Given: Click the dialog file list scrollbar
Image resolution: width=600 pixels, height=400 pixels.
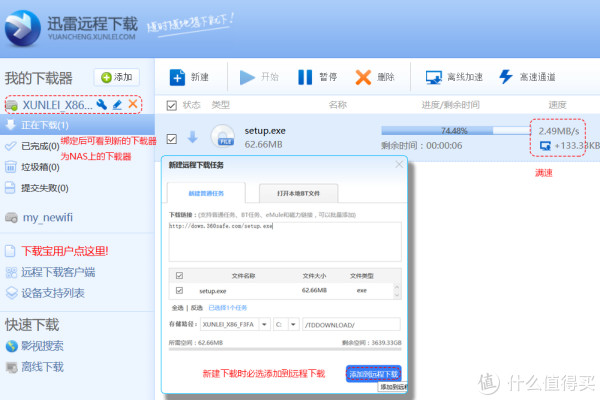Looking at the screenshot, I should (397, 291).
